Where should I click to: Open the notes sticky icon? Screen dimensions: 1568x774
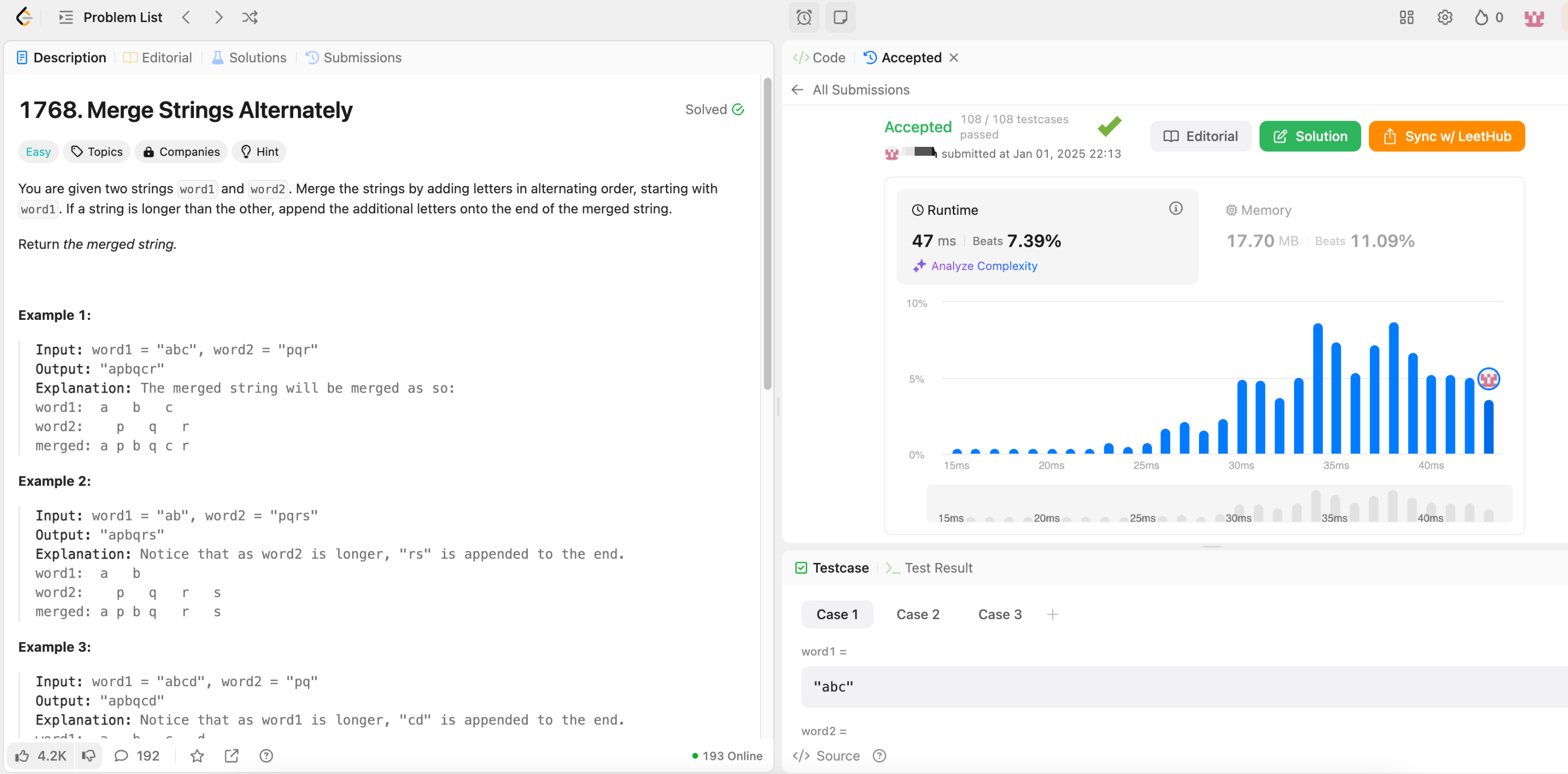click(840, 17)
